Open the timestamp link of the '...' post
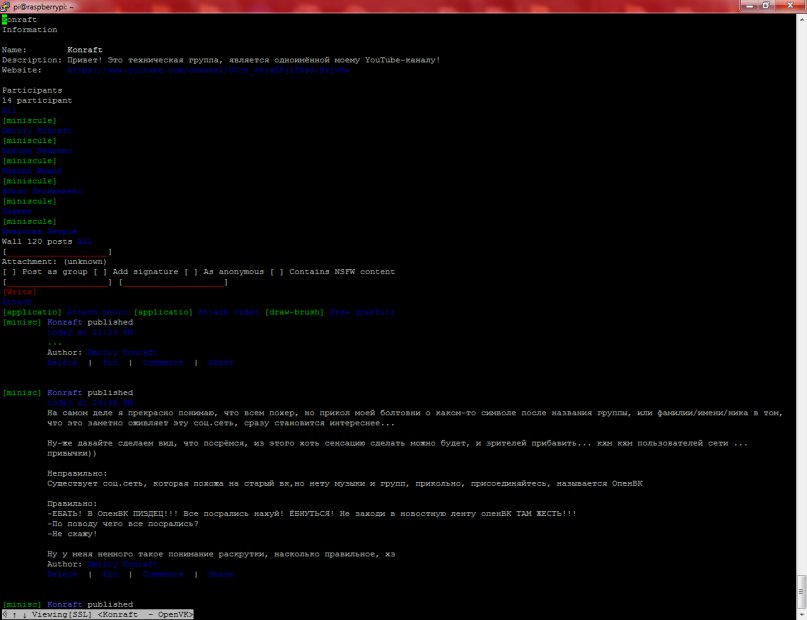Viewport: 807px width, 620px height. (90, 332)
